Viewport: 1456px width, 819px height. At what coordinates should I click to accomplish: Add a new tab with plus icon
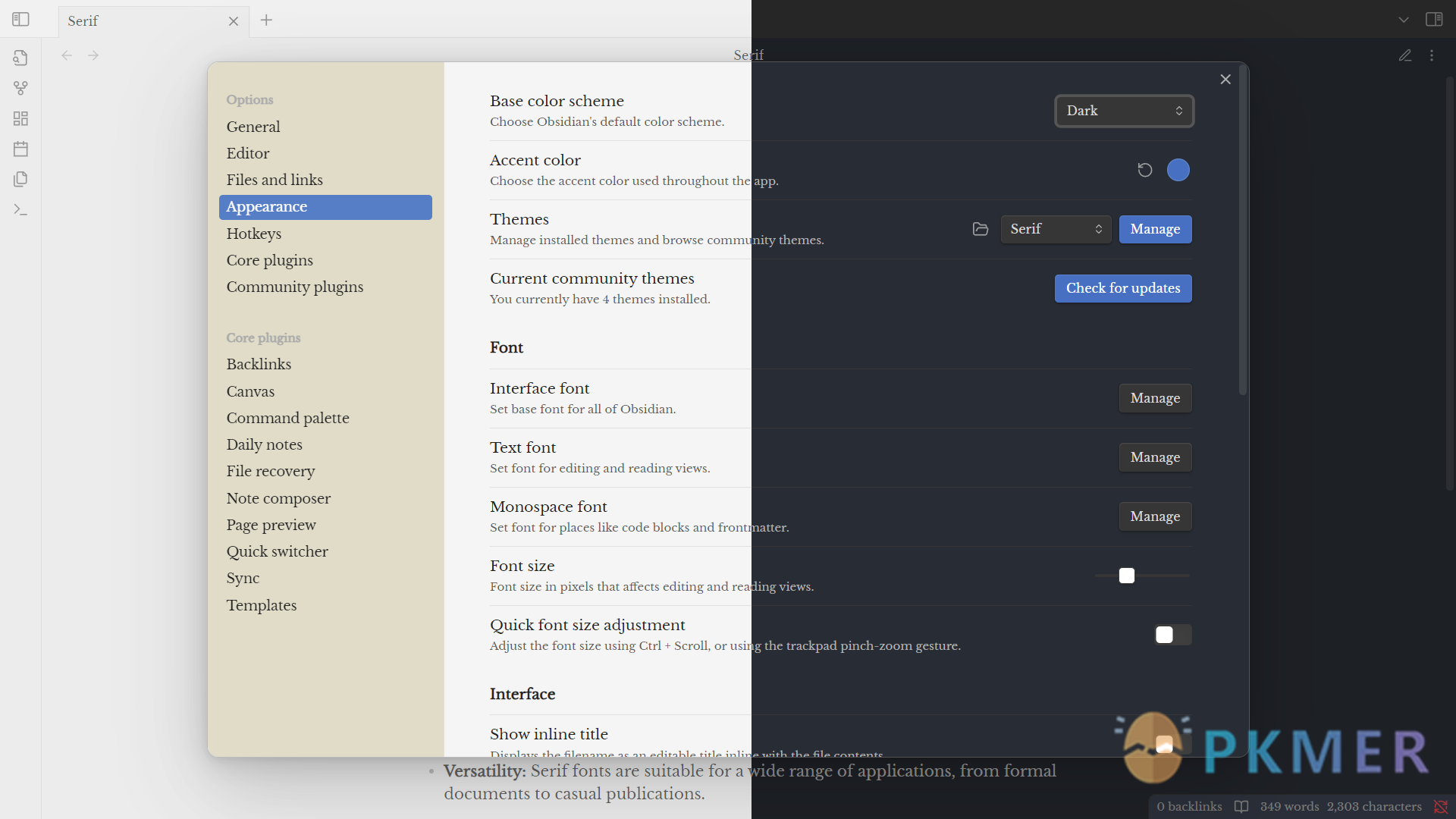click(x=266, y=20)
